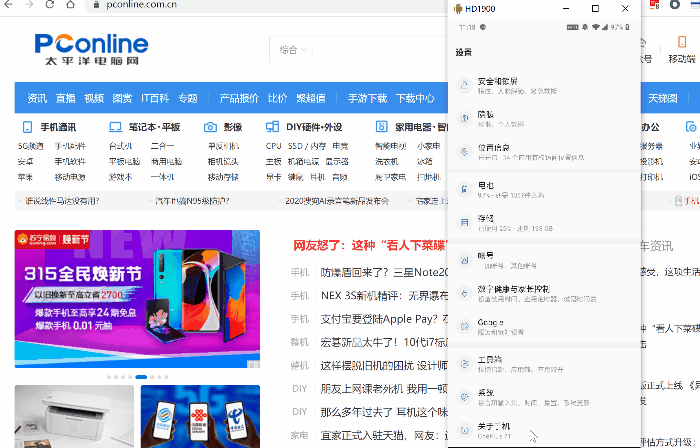
Task: Open 天梯图 in the blue nav bar
Action: coord(663,98)
